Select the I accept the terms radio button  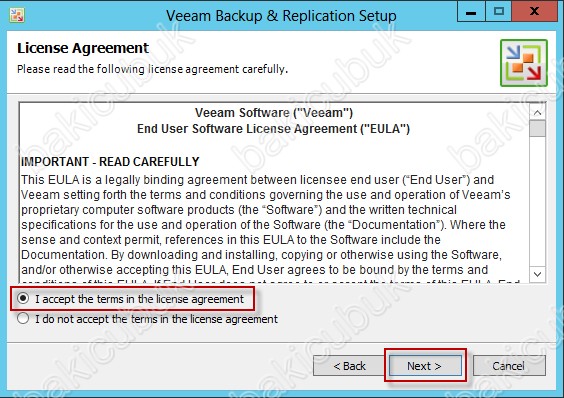click(23, 298)
